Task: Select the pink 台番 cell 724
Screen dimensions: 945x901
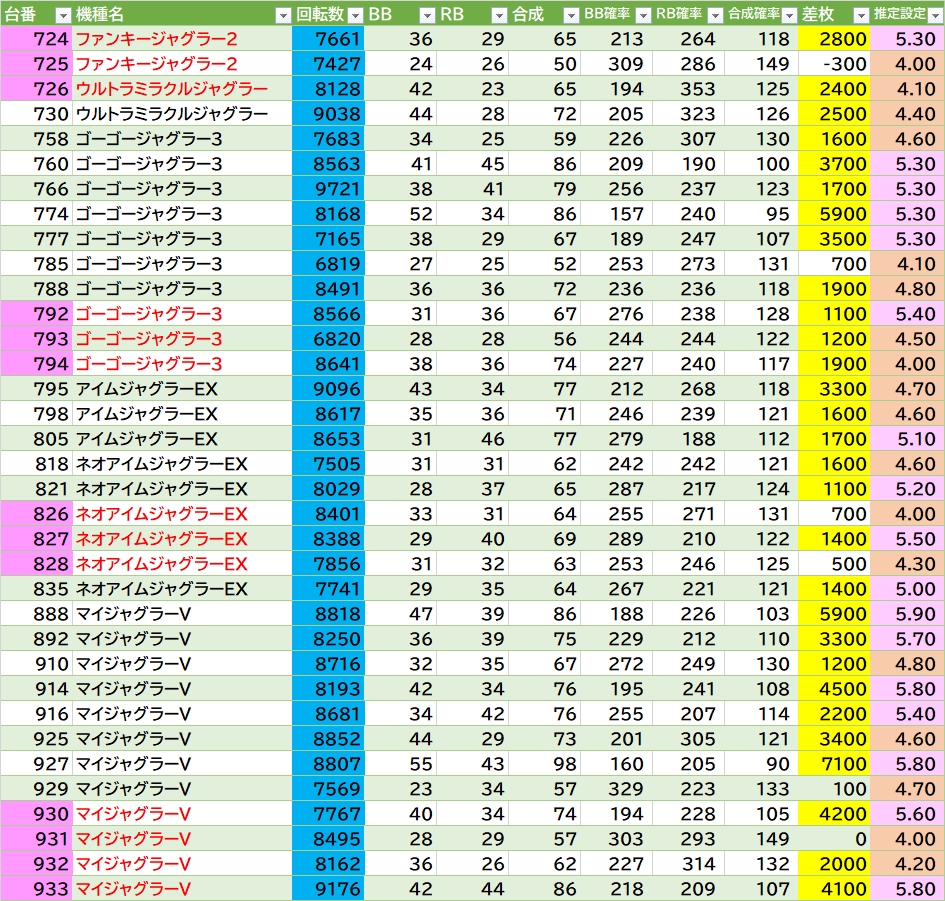Action: (36, 39)
